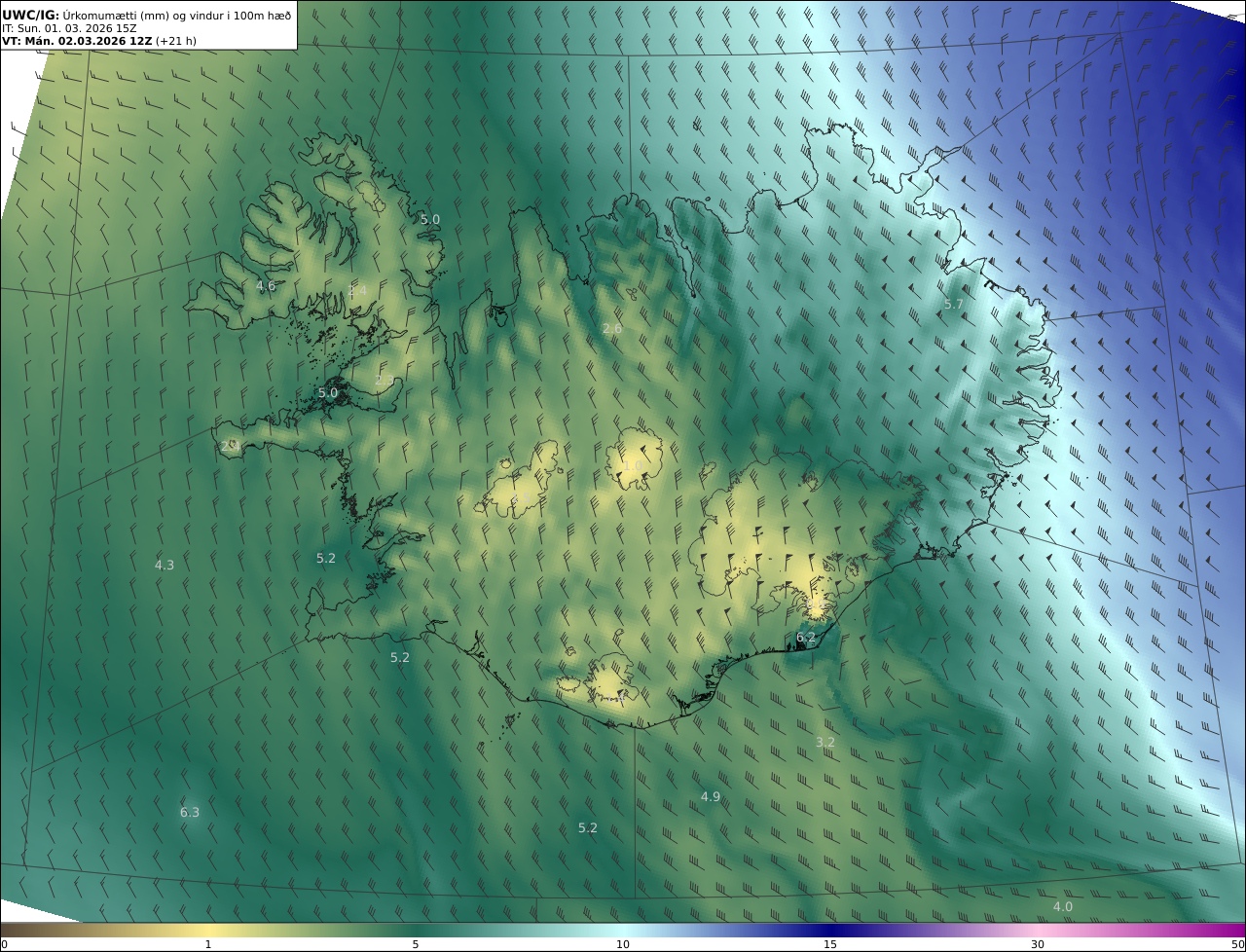Click the colorbar tick label '5'

[x=416, y=944]
